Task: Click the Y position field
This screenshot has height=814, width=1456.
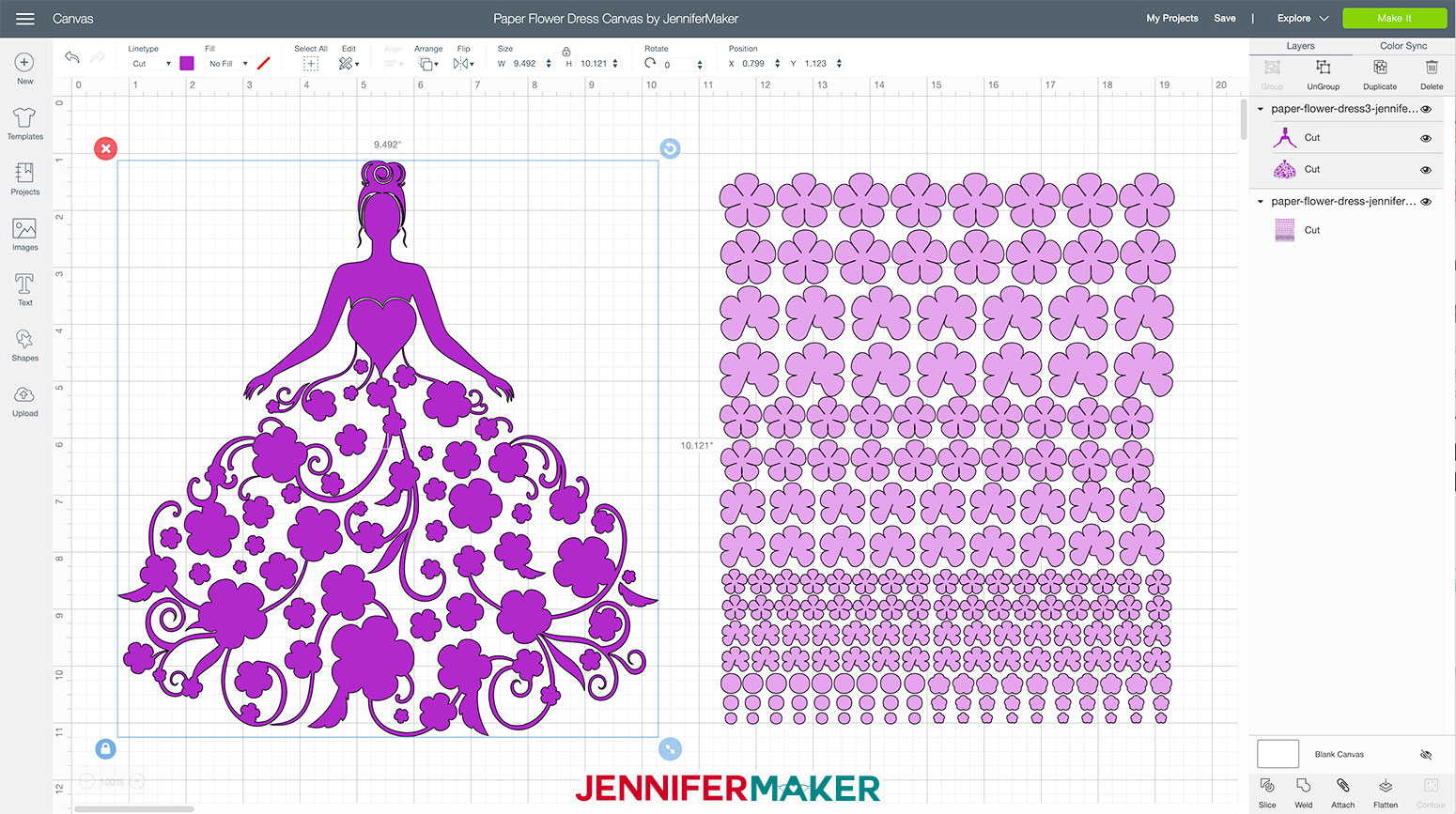Action: (816, 64)
